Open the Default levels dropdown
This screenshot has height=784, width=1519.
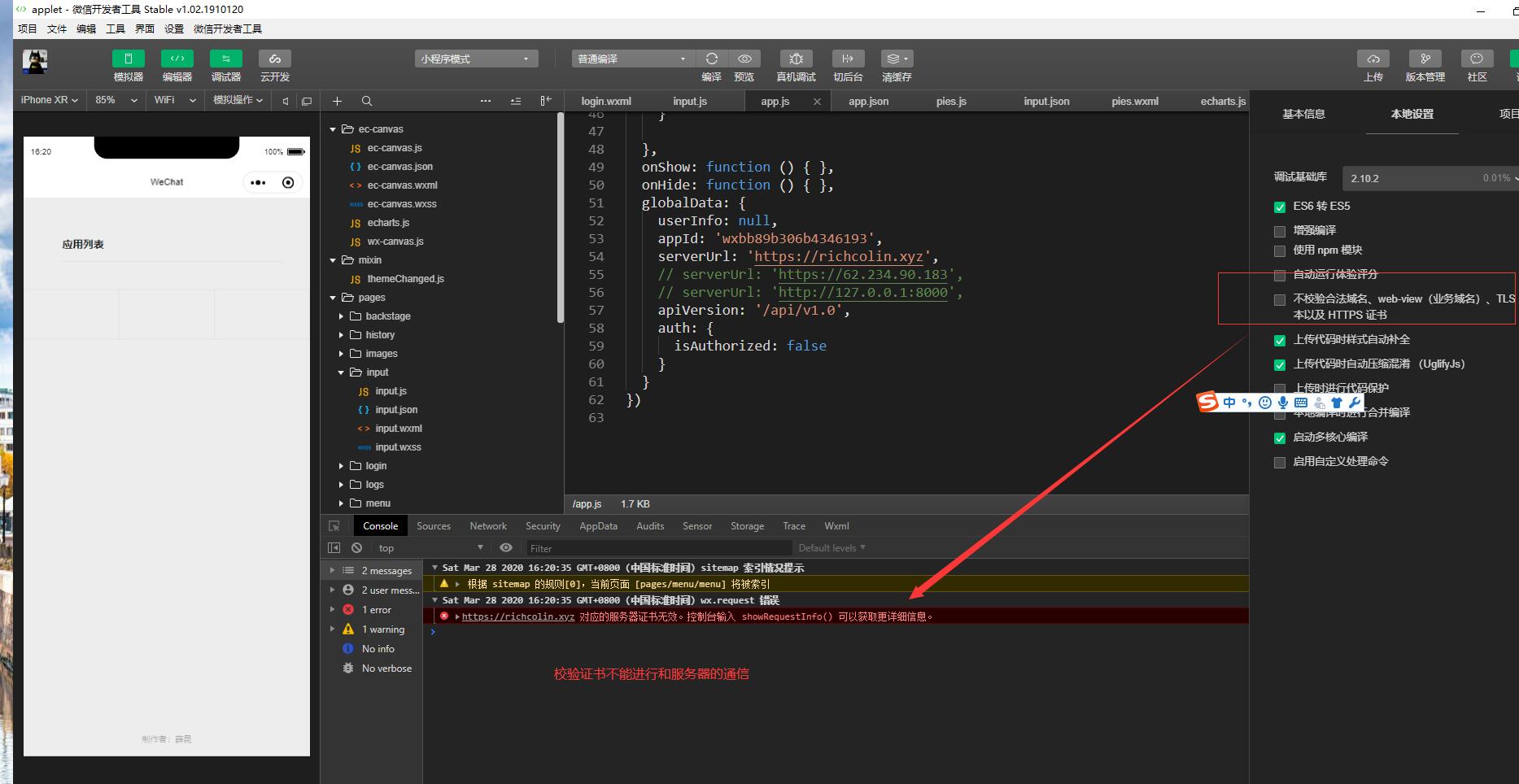point(832,547)
